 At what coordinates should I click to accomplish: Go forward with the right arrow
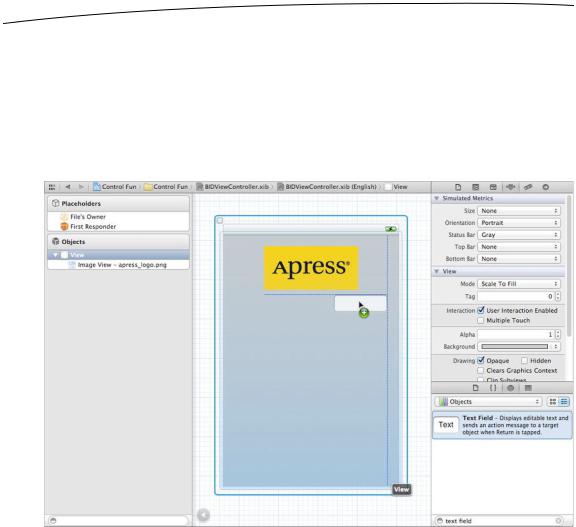point(81,187)
